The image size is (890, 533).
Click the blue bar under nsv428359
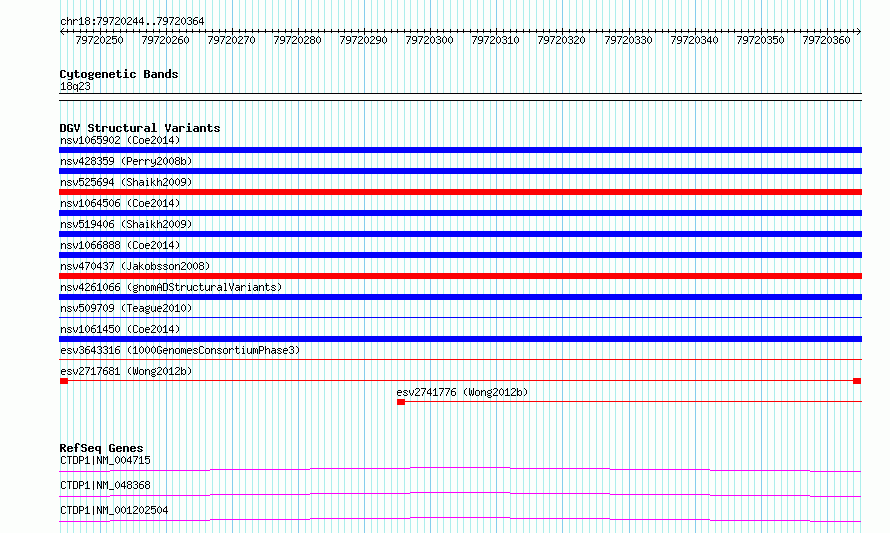click(x=460, y=171)
